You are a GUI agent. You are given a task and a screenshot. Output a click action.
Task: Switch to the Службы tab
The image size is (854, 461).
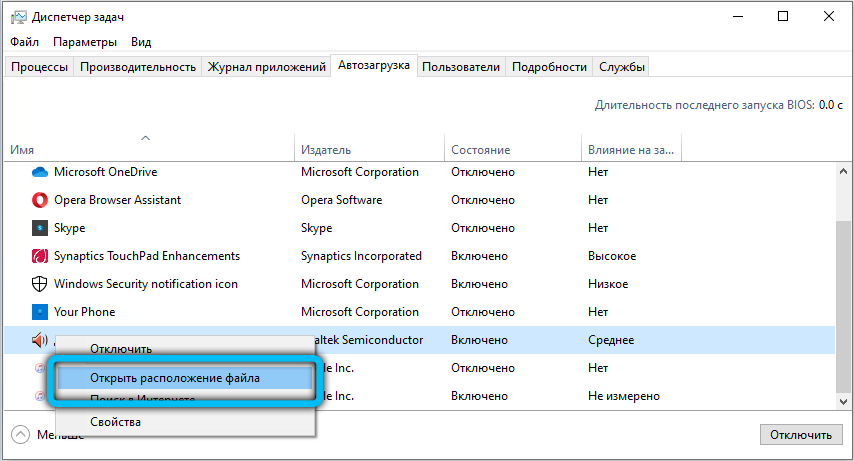622,67
